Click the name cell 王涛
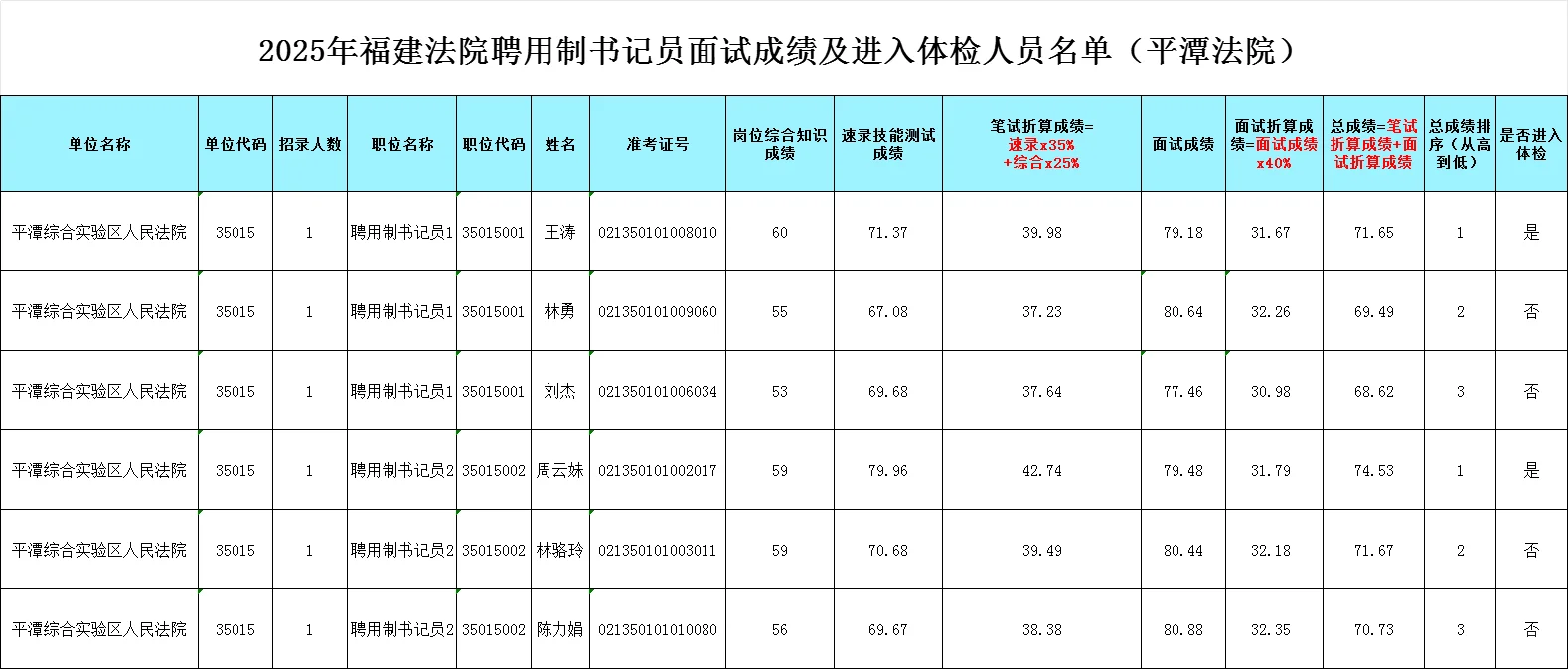The image size is (1568, 669). tap(560, 232)
